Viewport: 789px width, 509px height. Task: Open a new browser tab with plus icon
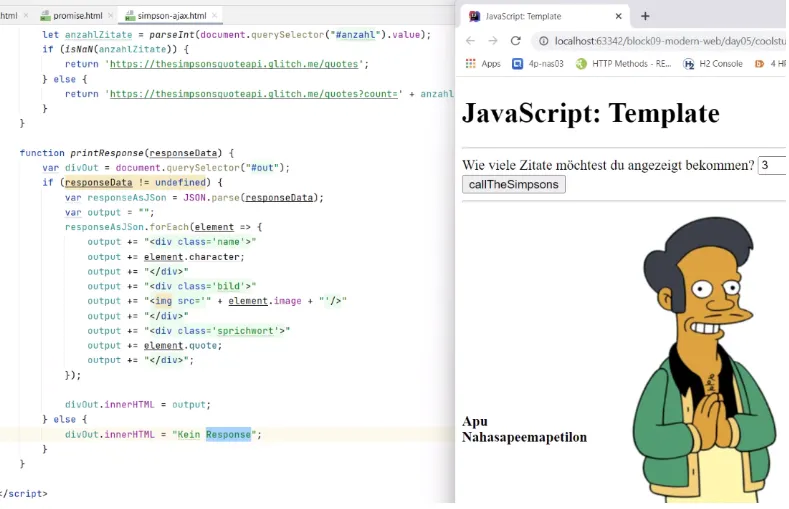point(645,16)
